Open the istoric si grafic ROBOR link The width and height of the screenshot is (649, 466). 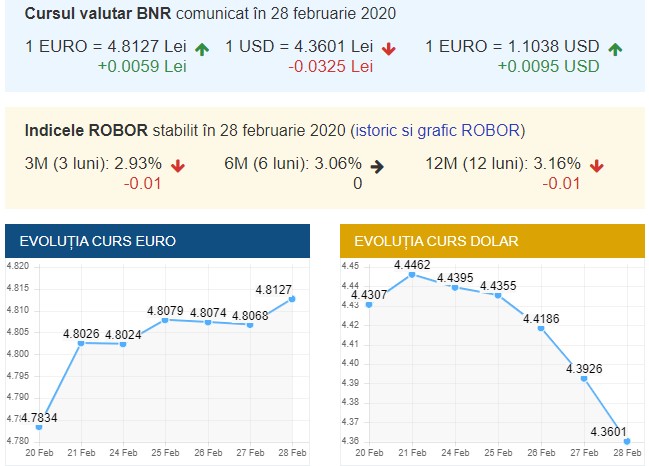pyautogui.click(x=440, y=131)
